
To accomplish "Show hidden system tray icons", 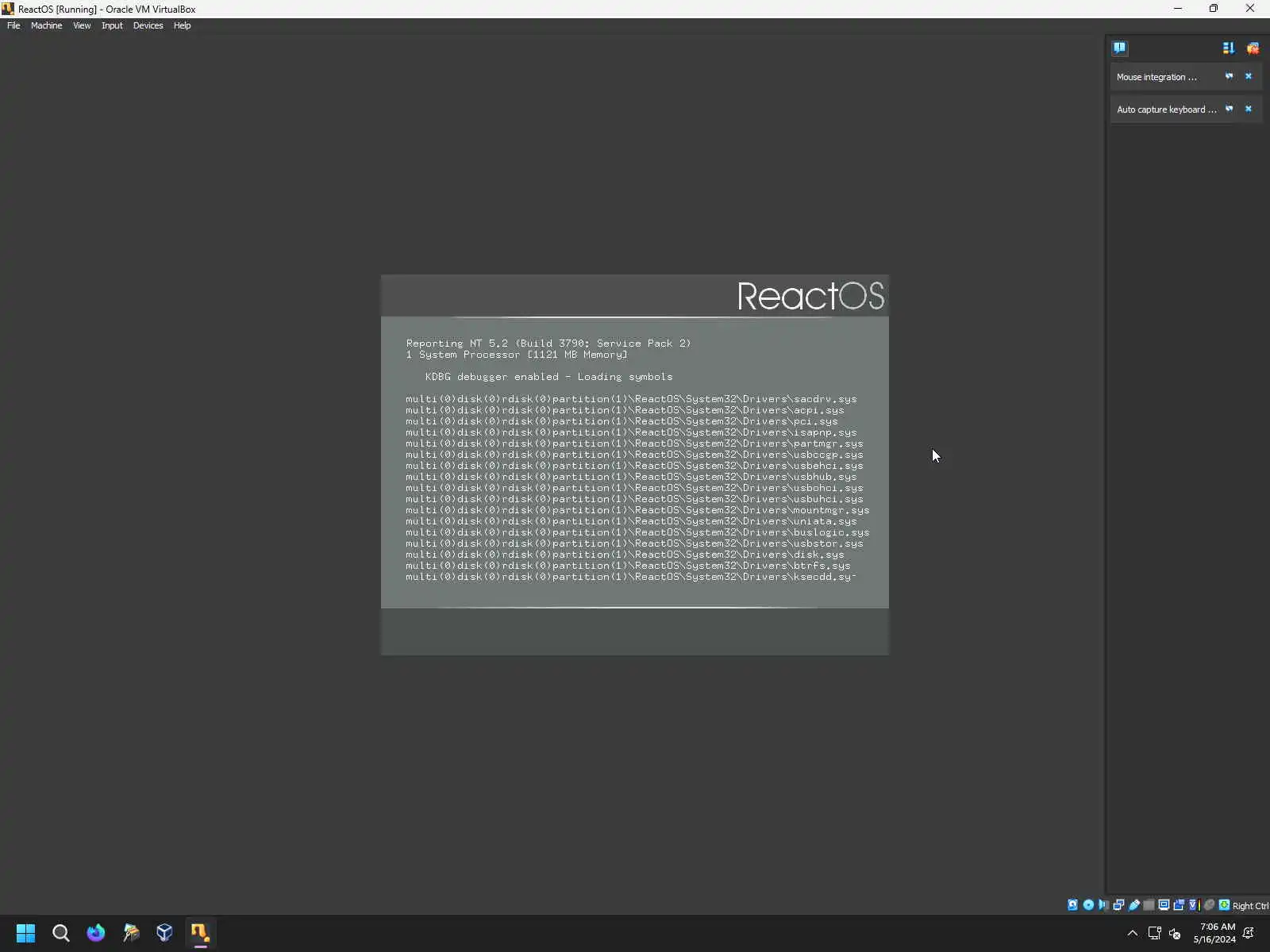I will tap(1133, 933).
